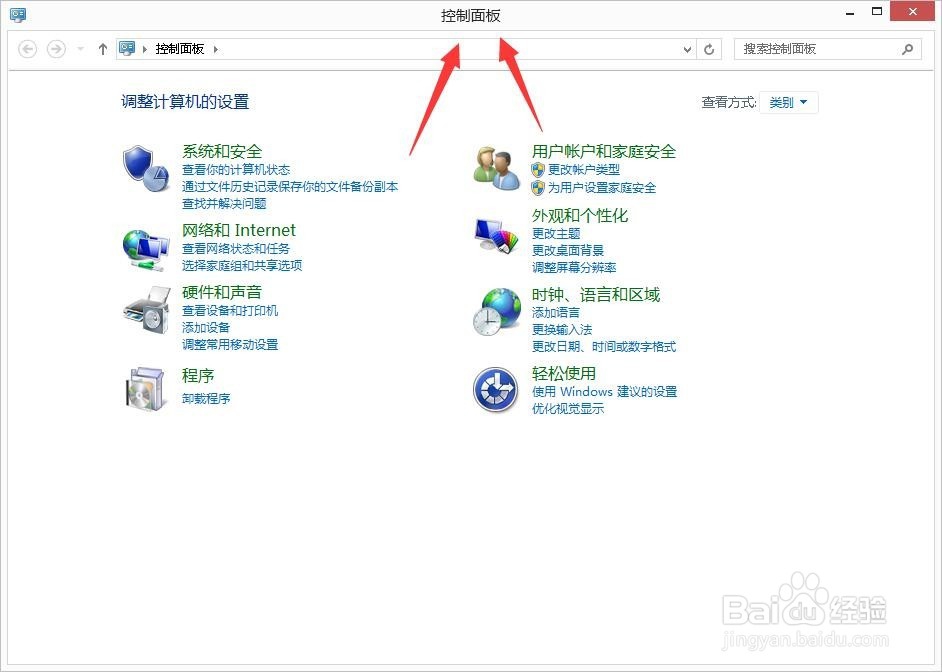Open 卸载程序 under Programs
This screenshot has height=672, width=942.
[x=205, y=396]
